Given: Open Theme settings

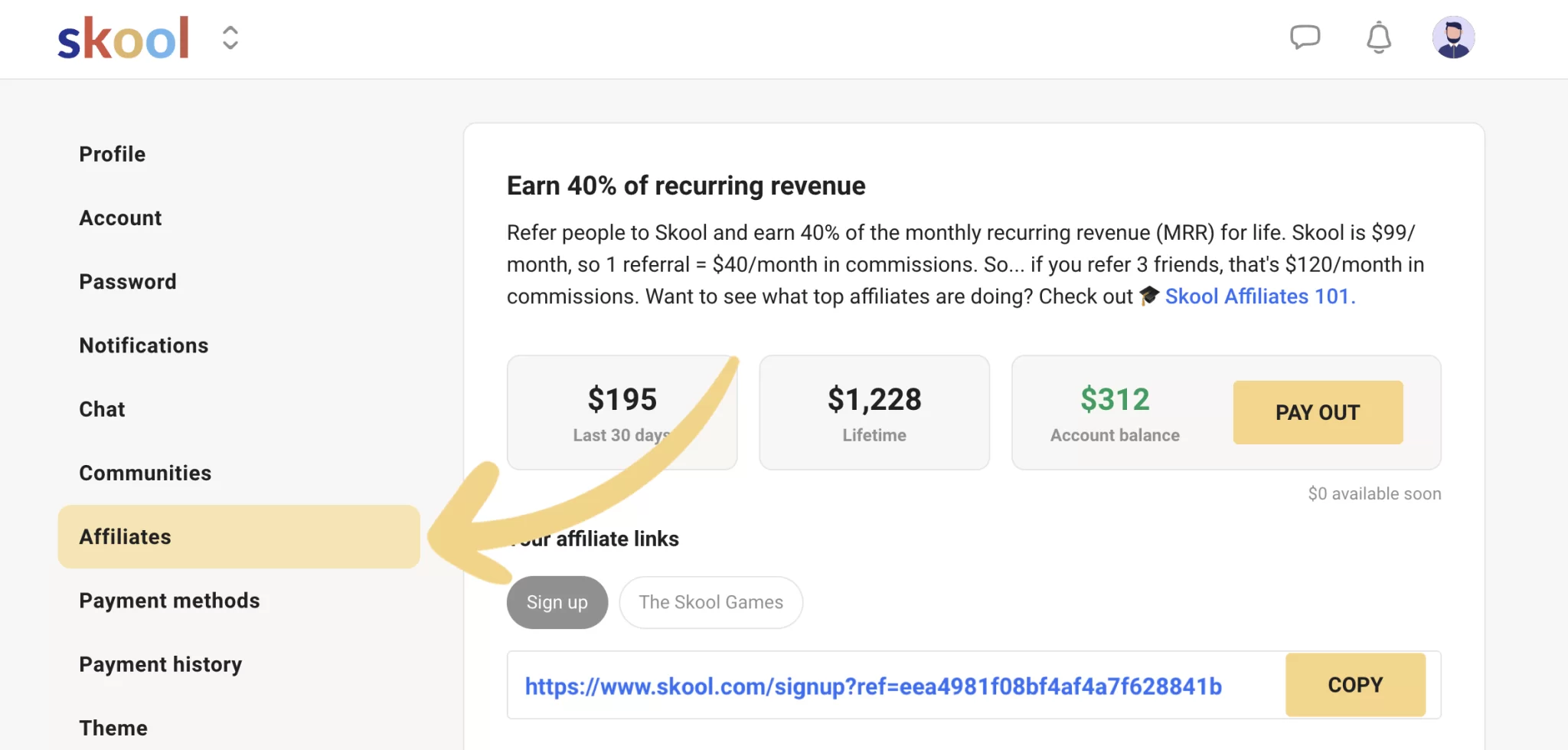Looking at the screenshot, I should coord(113,728).
